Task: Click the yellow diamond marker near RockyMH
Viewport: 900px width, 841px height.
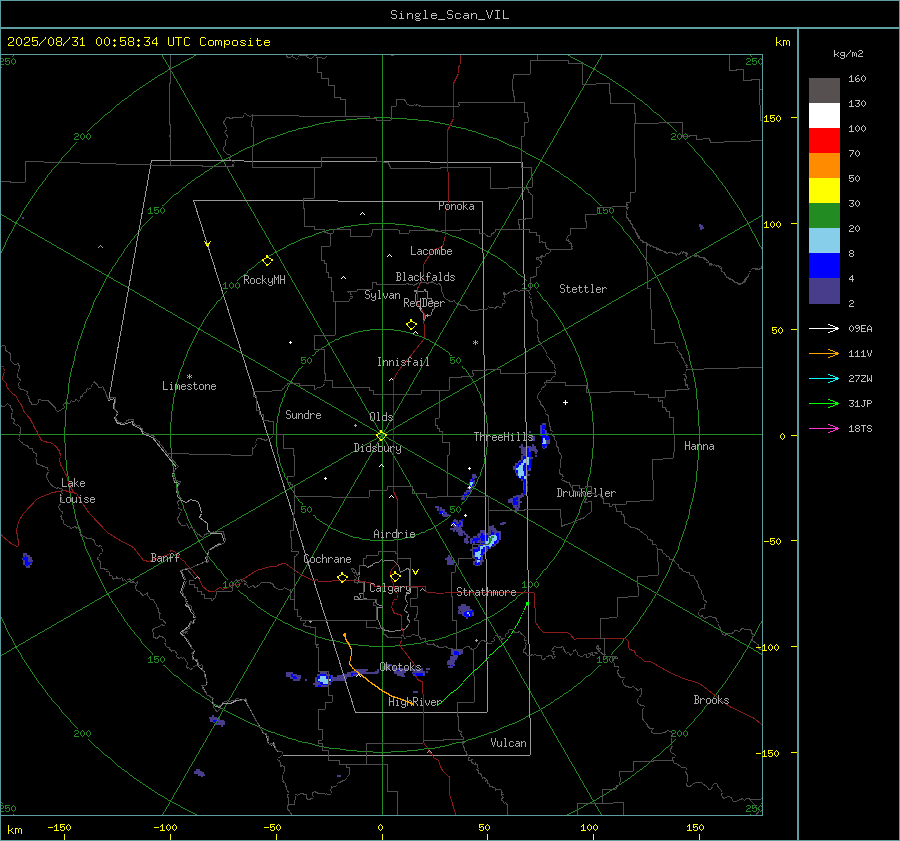Action: tap(267, 261)
